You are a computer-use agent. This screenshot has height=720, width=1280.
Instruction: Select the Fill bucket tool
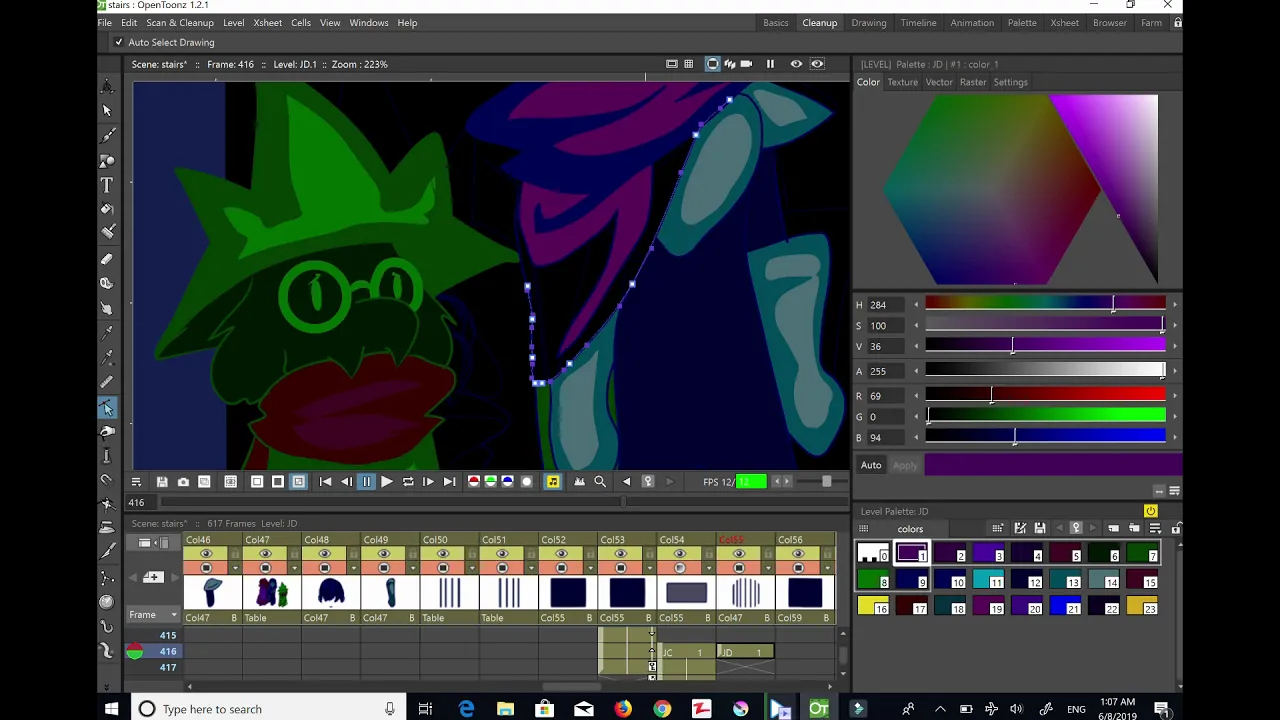pyautogui.click(x=107, y=209)
